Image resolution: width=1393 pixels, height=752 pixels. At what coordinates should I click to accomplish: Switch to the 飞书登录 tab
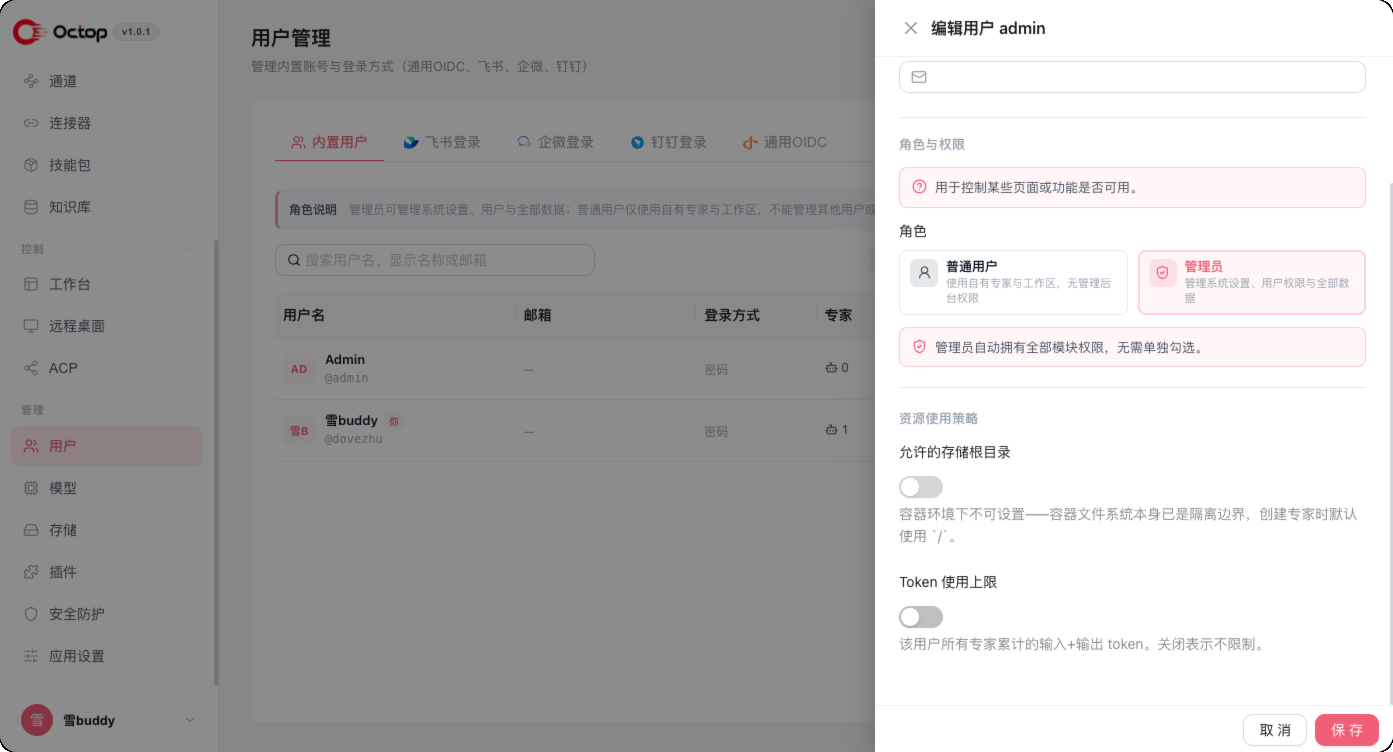(442, 142)
